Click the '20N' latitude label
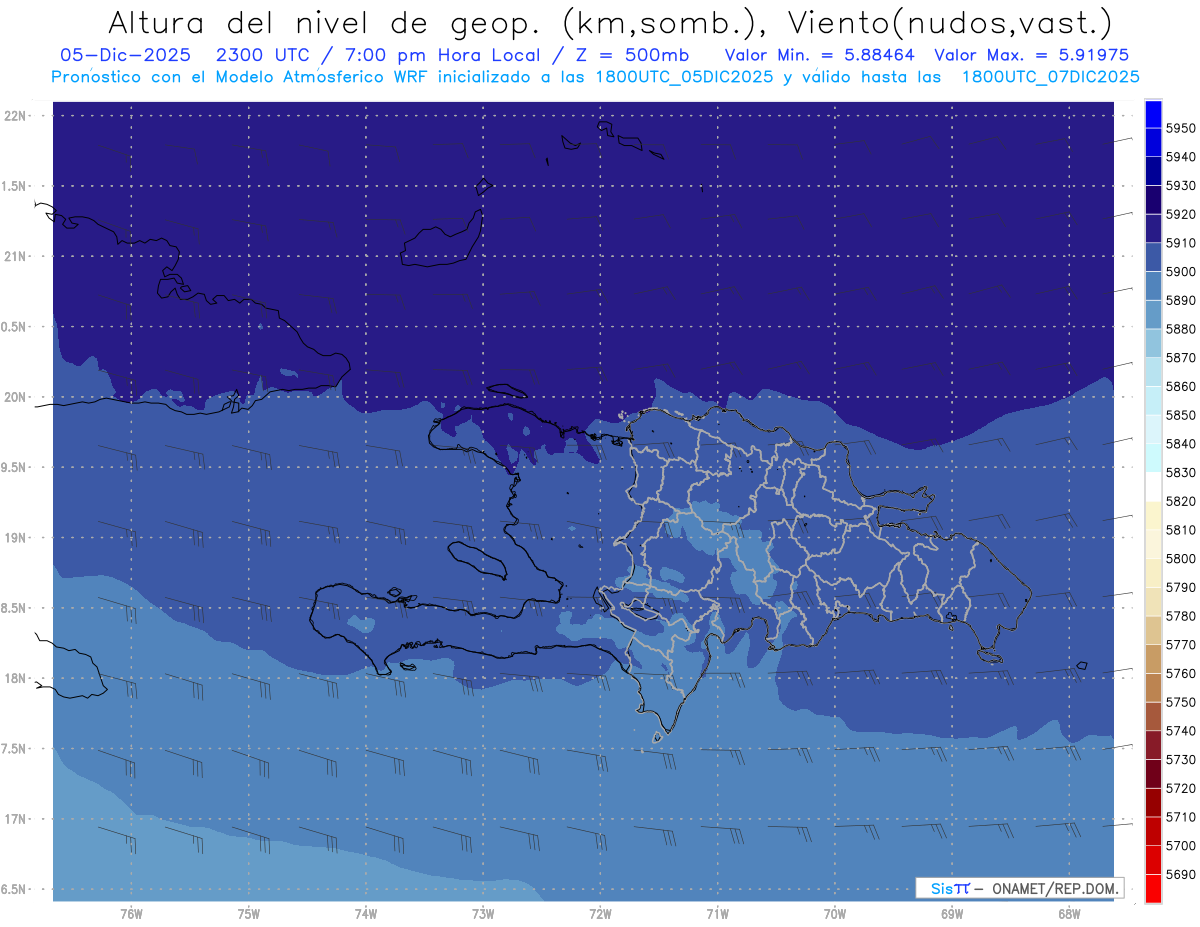The width and height of the screenshot is (1200, 927). [17, 397]
